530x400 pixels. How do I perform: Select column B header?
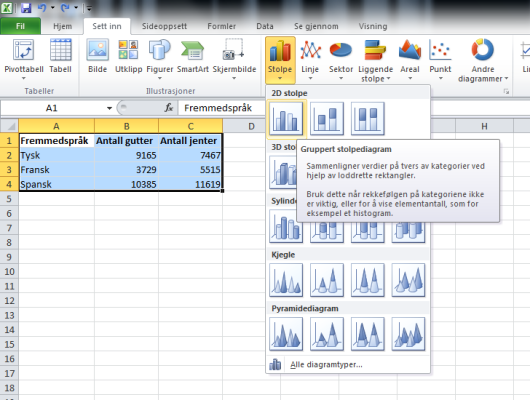point(126,126)
